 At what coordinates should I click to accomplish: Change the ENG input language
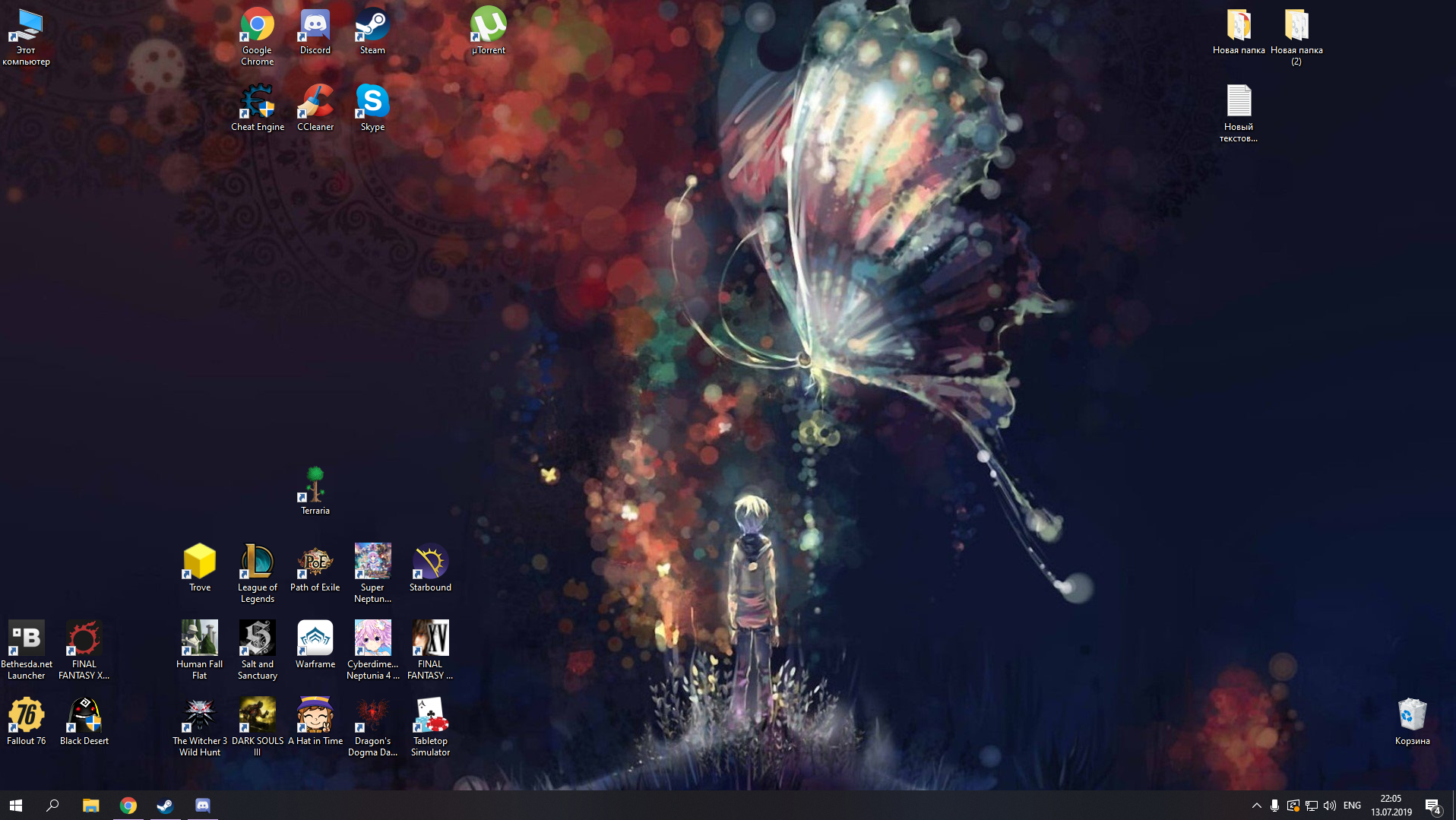1352,806
